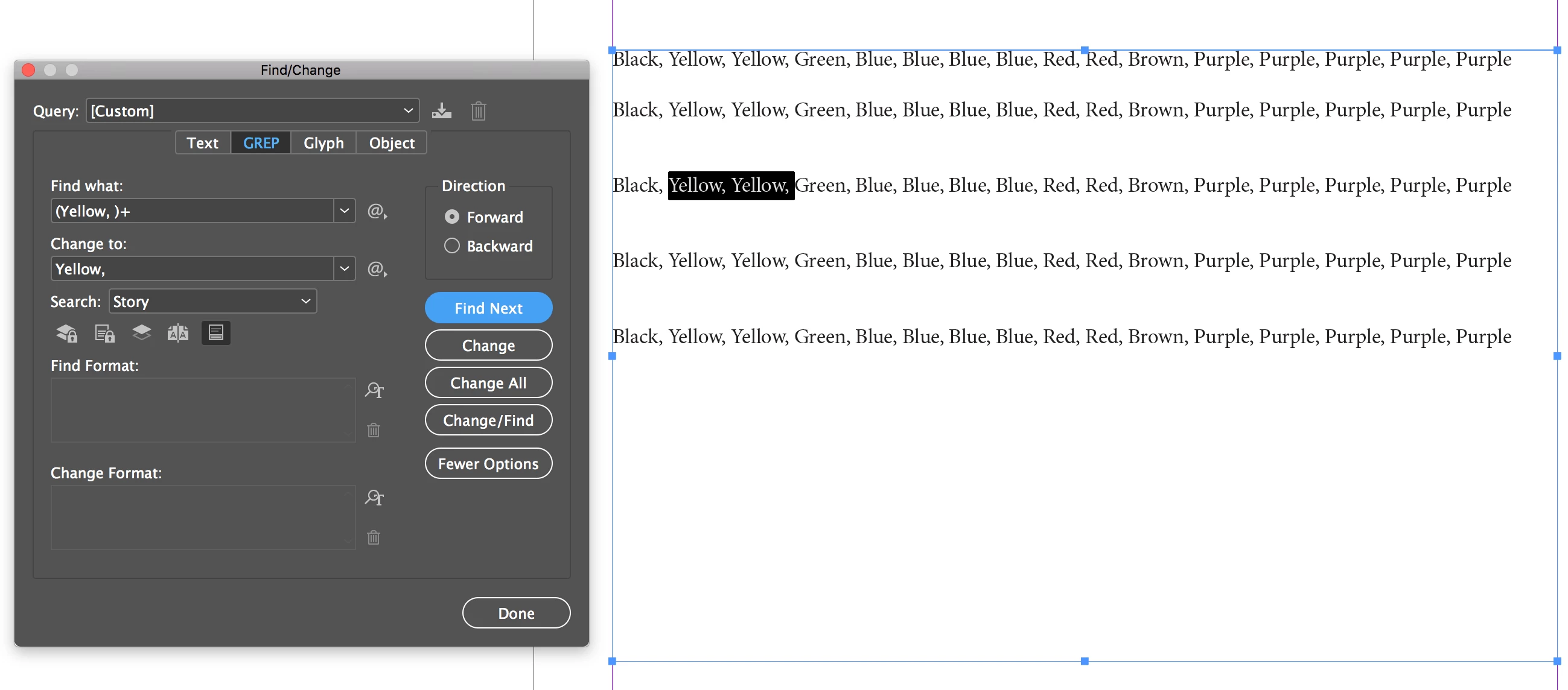The height and width of the screenshot is (690, 1568).
Task: Click the Delete Query trash icon
Action: (x=478, y=111)
